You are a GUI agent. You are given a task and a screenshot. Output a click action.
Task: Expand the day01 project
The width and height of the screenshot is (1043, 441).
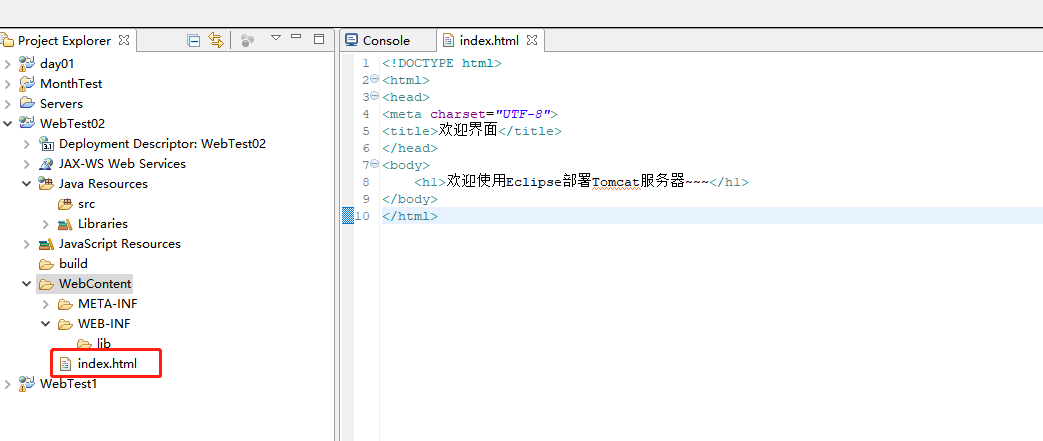[7, 64]
